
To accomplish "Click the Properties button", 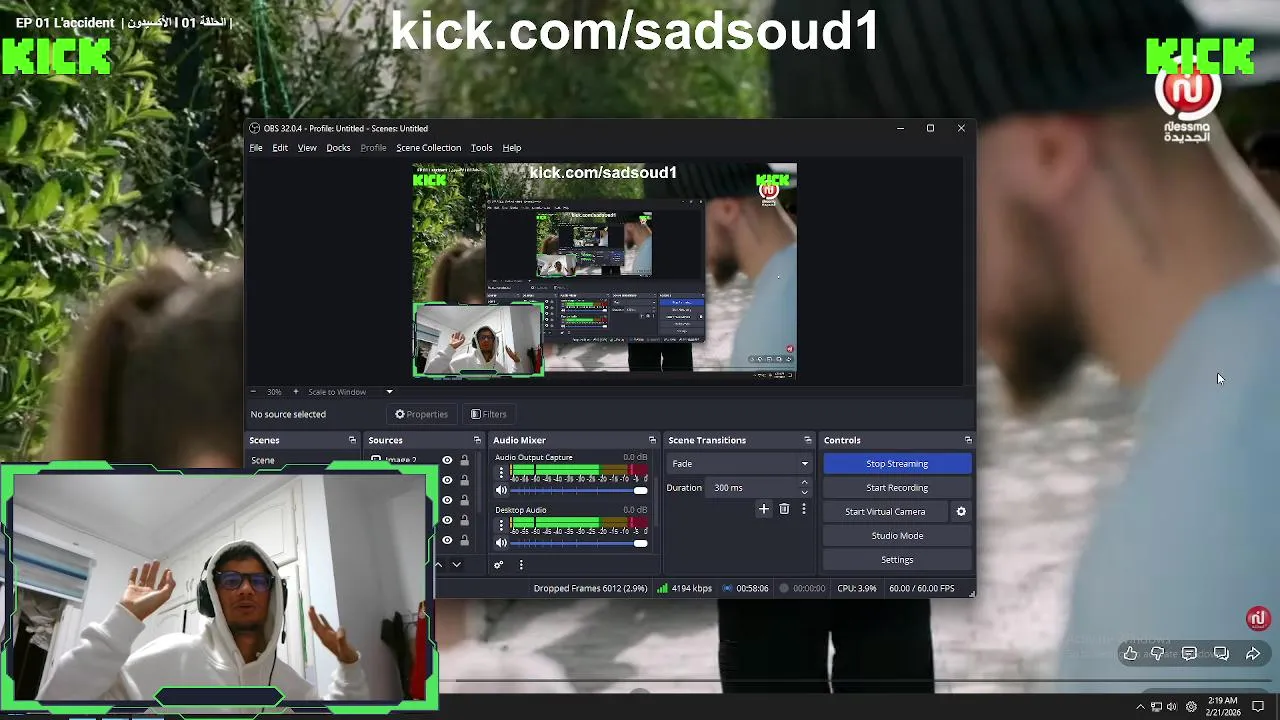I will coord(421,414).
